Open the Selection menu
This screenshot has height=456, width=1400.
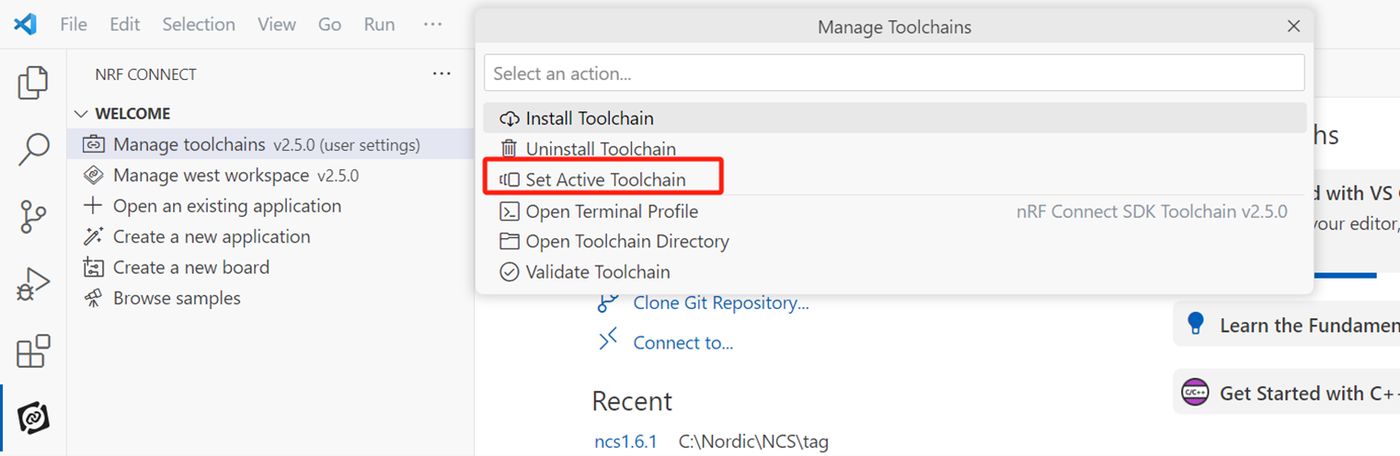tap(198, 24)
